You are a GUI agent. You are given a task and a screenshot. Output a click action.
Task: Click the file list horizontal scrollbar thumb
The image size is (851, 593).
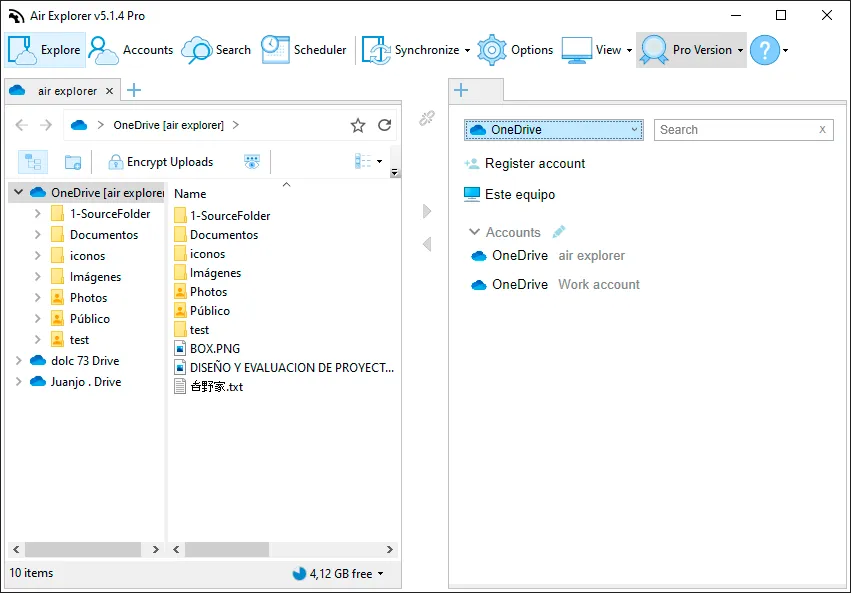227,550
